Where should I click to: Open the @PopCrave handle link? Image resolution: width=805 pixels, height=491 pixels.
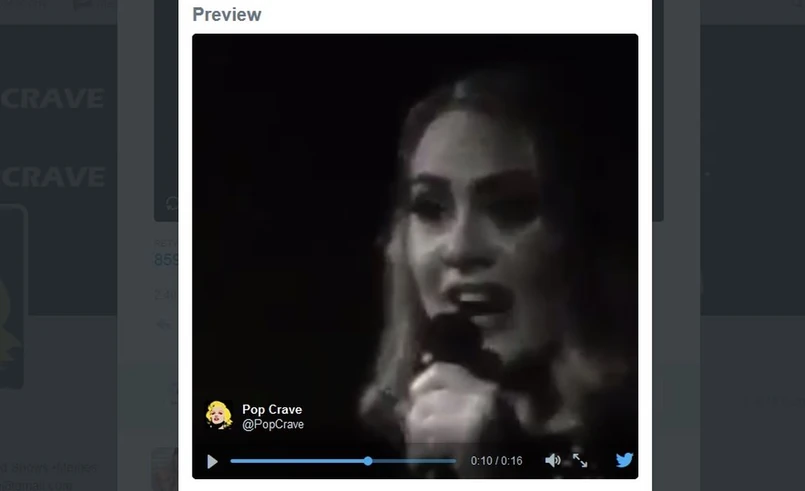(273, 424)
